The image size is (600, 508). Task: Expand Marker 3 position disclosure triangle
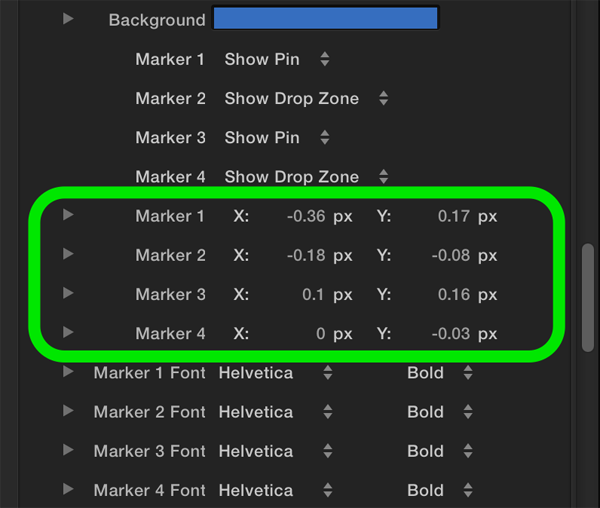pos(68,293)
